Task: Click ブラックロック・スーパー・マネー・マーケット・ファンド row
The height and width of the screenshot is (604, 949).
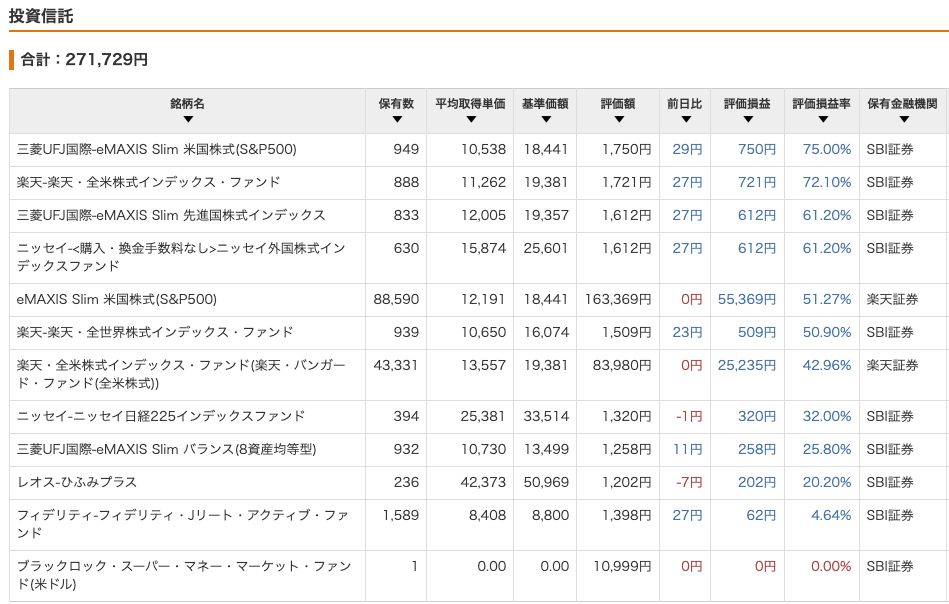Action: point(478,576)
